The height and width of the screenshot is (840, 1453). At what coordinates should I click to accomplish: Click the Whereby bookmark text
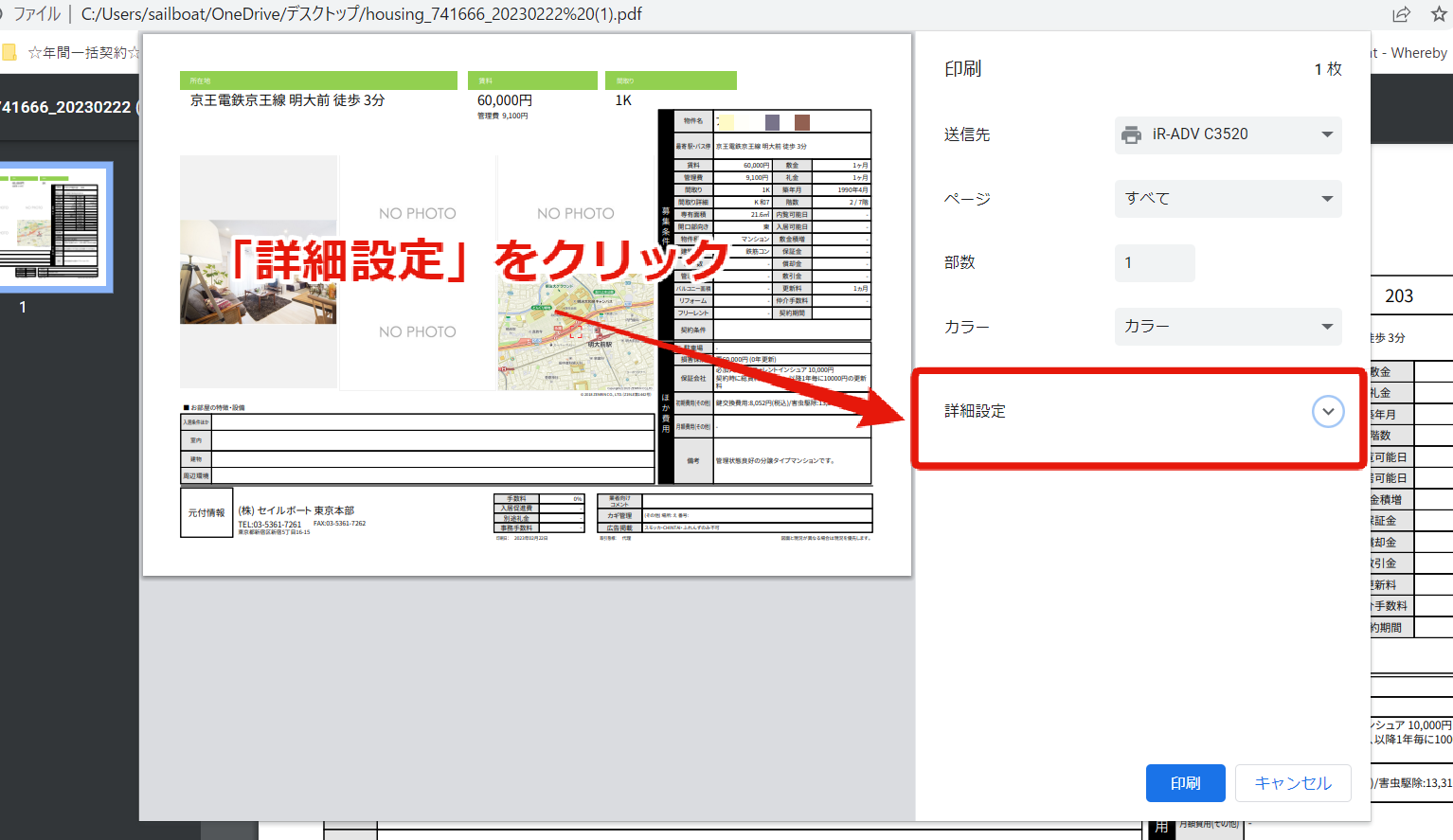(x=1419, y=53)
